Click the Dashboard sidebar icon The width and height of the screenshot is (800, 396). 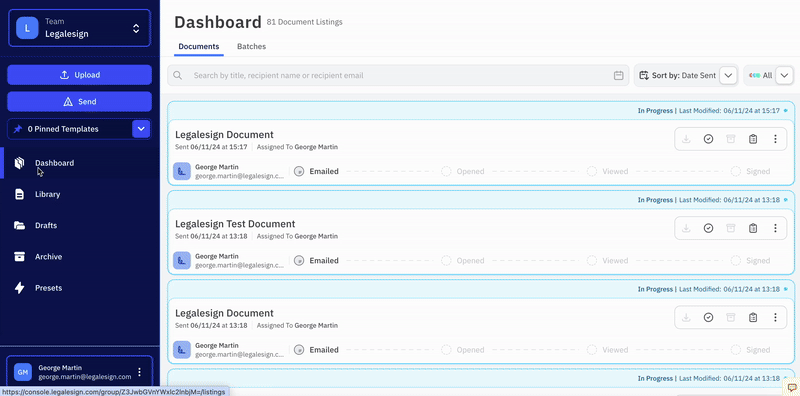coord(19,163)
